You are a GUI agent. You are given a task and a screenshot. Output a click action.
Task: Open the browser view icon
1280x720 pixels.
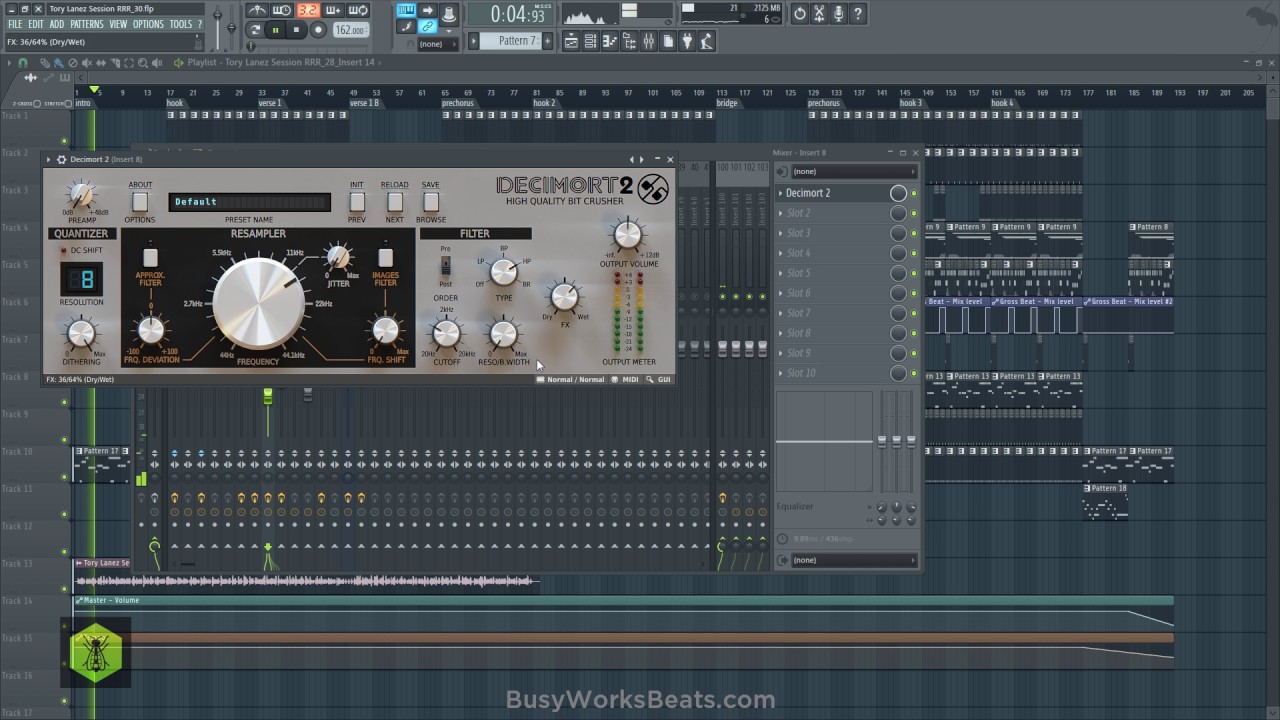pyautogui.click(x=630, y=41)
